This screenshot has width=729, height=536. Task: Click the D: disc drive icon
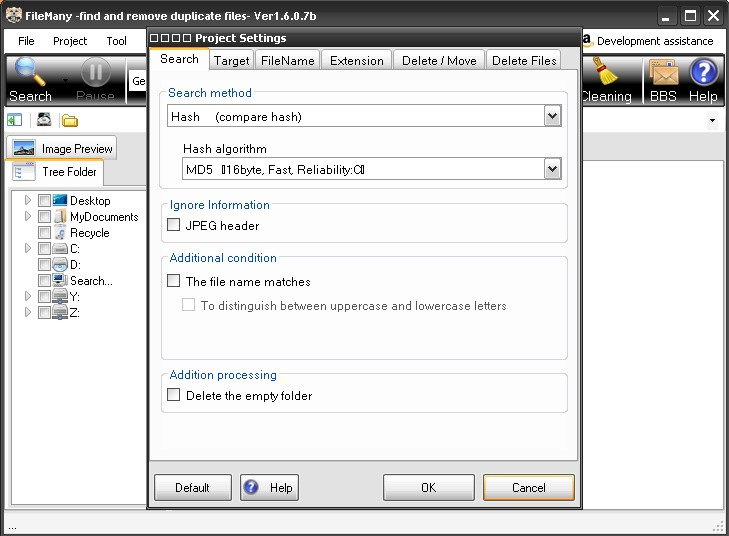[x=60, y=265]
